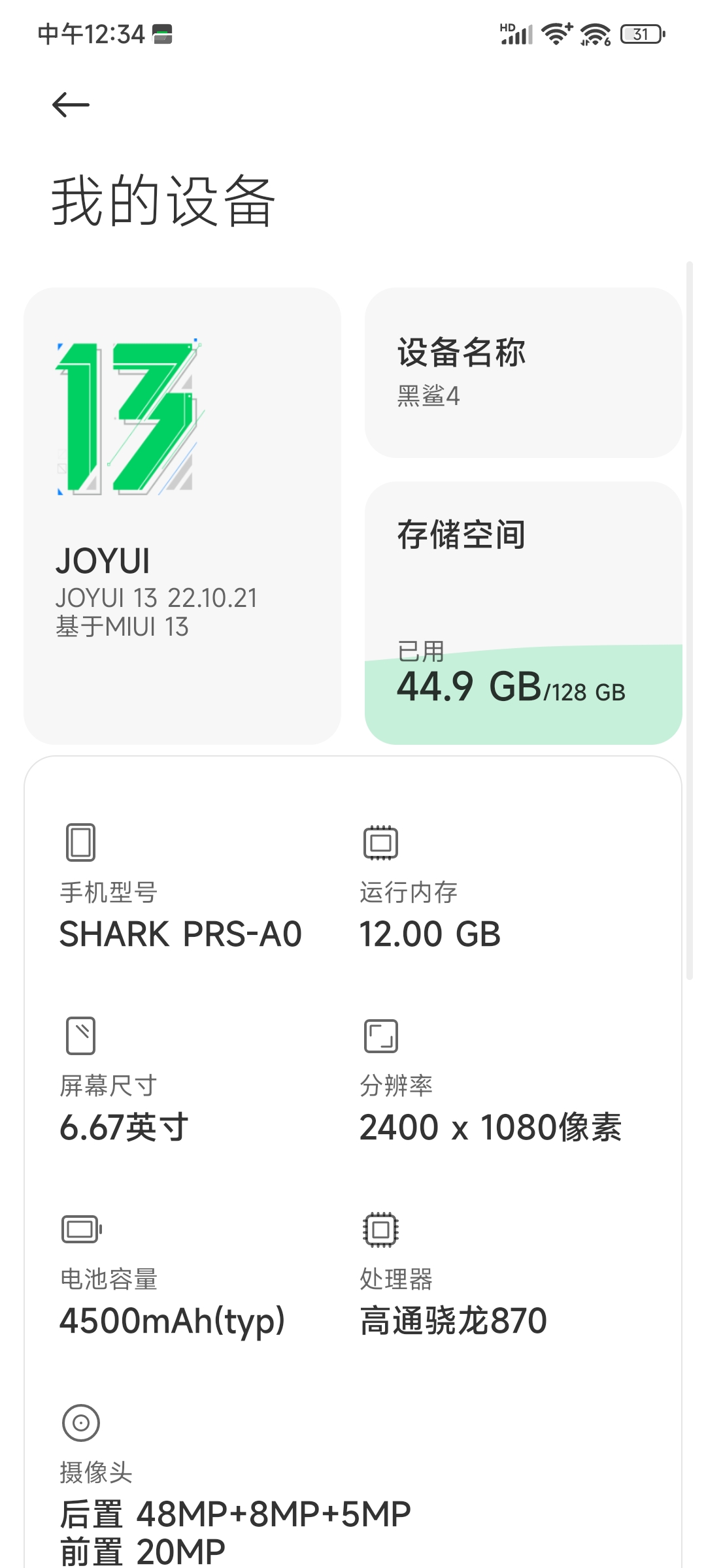
Task: Open the 设备名称 card
Action: pos(524,372)
